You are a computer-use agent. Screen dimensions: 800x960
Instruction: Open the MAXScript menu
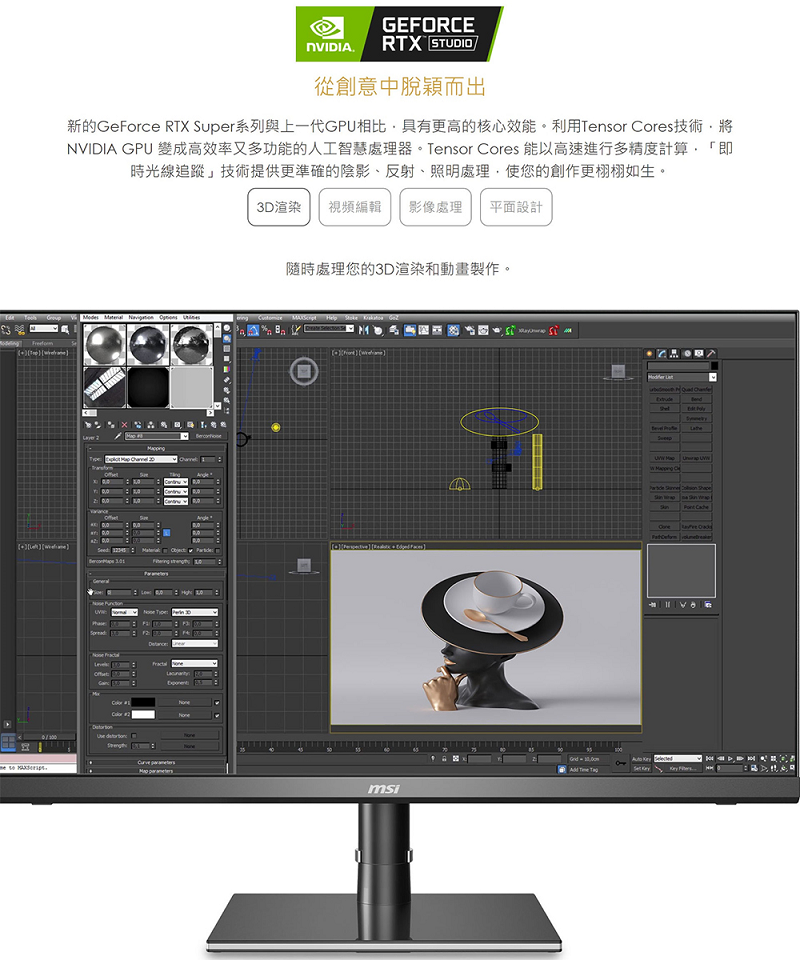point(304,318)
